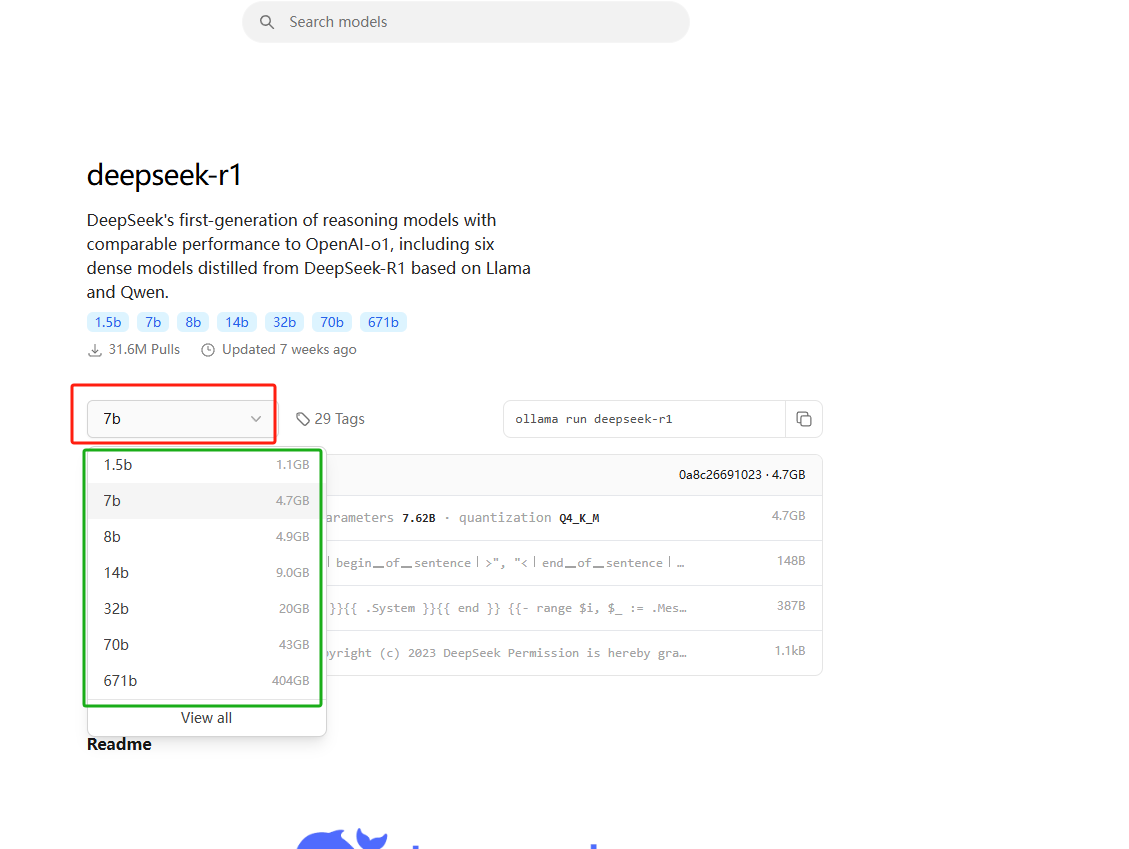
Task: Click the search magnifier icon
Action: click(267, 22)
